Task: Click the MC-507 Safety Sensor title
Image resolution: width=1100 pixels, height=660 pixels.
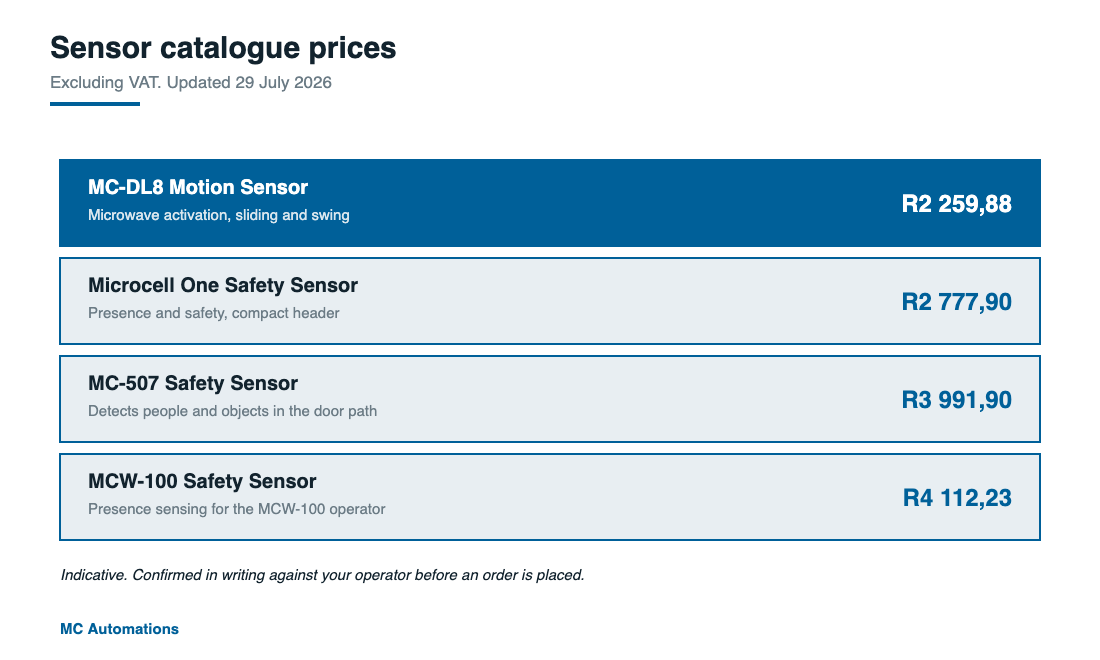Action: coord(193,384)
